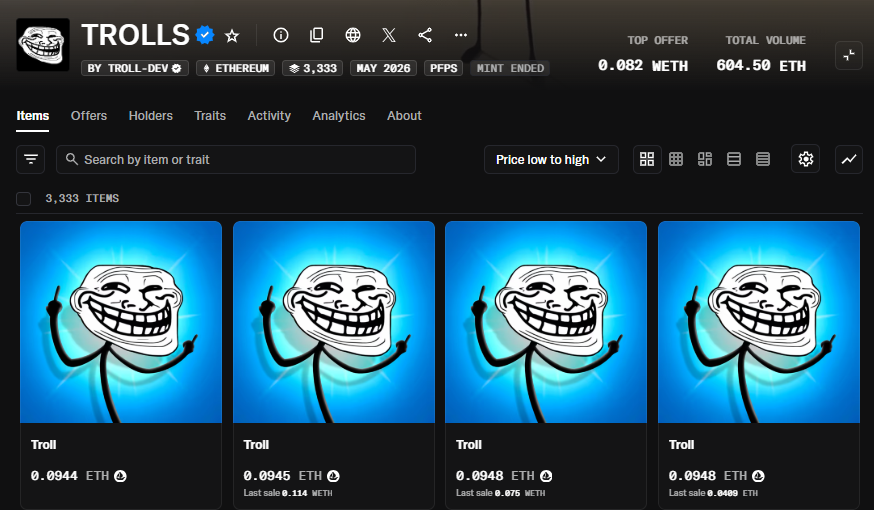
Task: Click the OpenSea icon beside 0.0945 ETH
Action: click(x=333, y=476)
